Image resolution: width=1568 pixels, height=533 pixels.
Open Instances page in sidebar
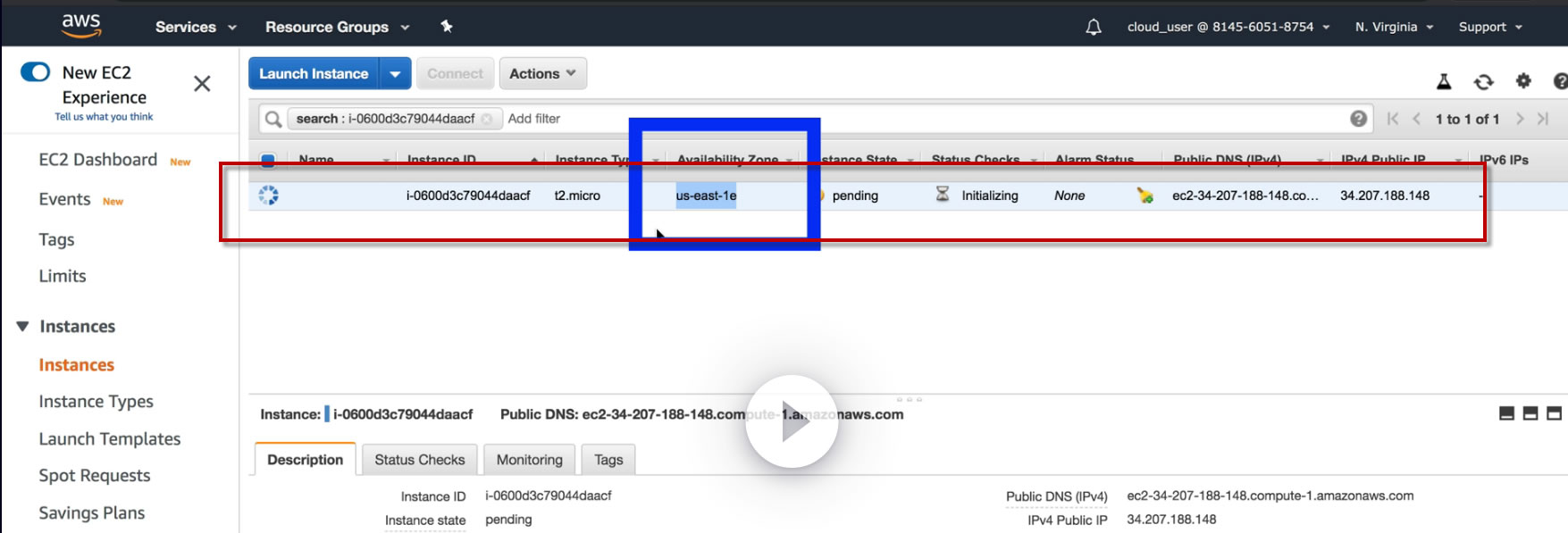click(77, 364)
